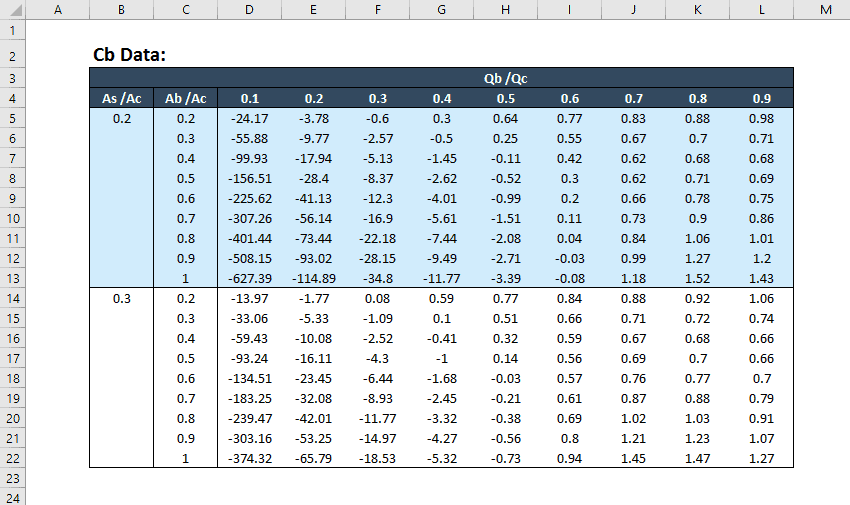Select column H header
The height and width of the screenshot is (505, 850).
click(x=505, y=10)
